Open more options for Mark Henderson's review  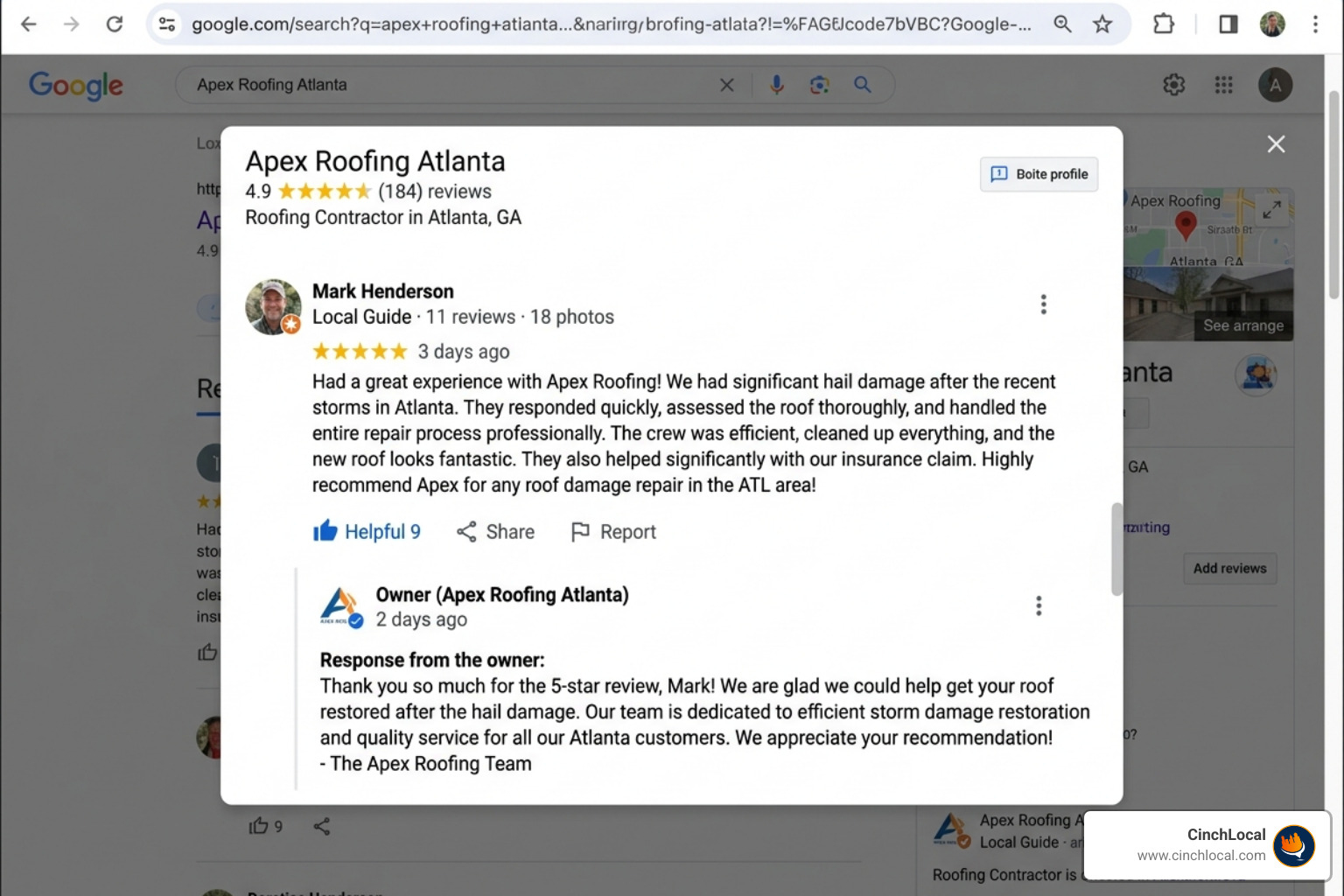pos(1043,304)
